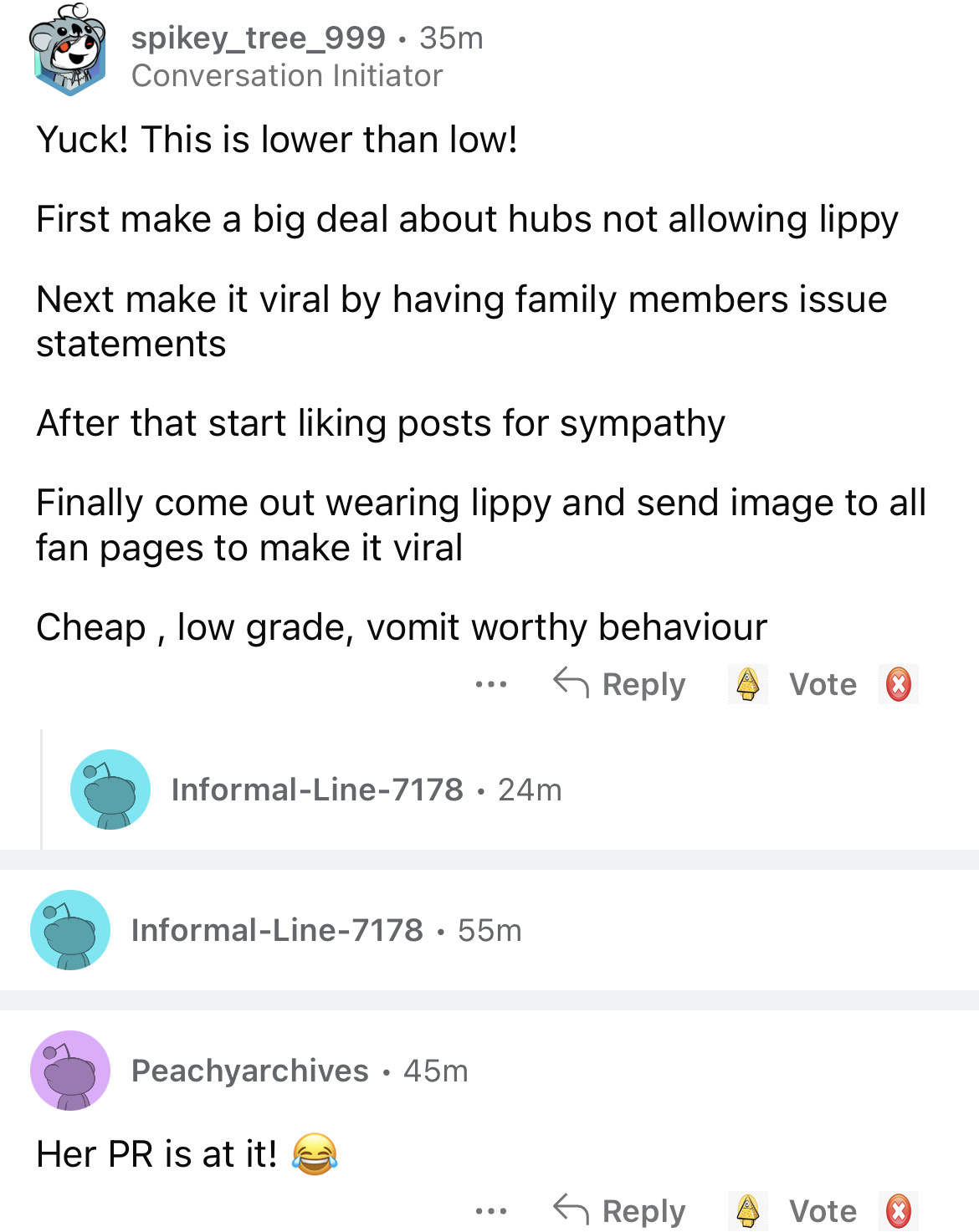Tap the Vote count on spikey_tree_999's comment
The width and height of the screenshot is (979, 1232).
coord(823,684)
